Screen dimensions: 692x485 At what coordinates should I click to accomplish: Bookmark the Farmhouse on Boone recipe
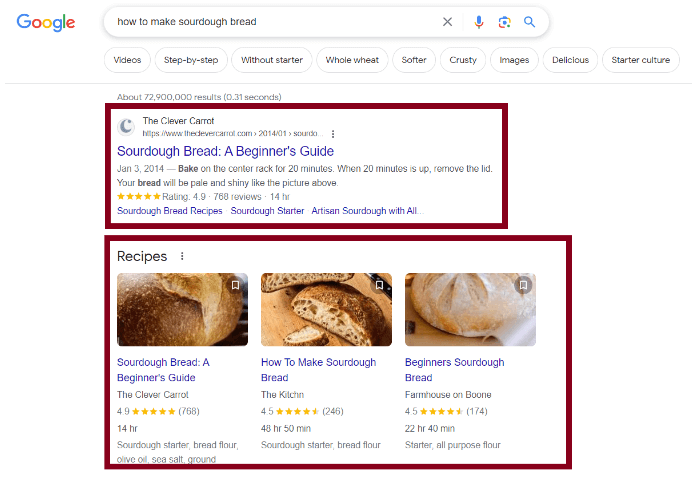[523, 285]
